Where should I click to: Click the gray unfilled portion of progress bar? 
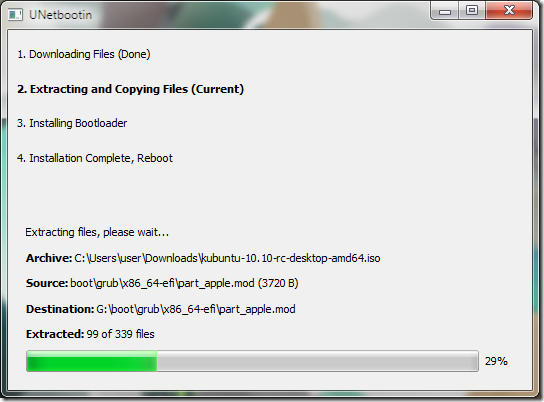pyautogui.click(x=318, y=361)
